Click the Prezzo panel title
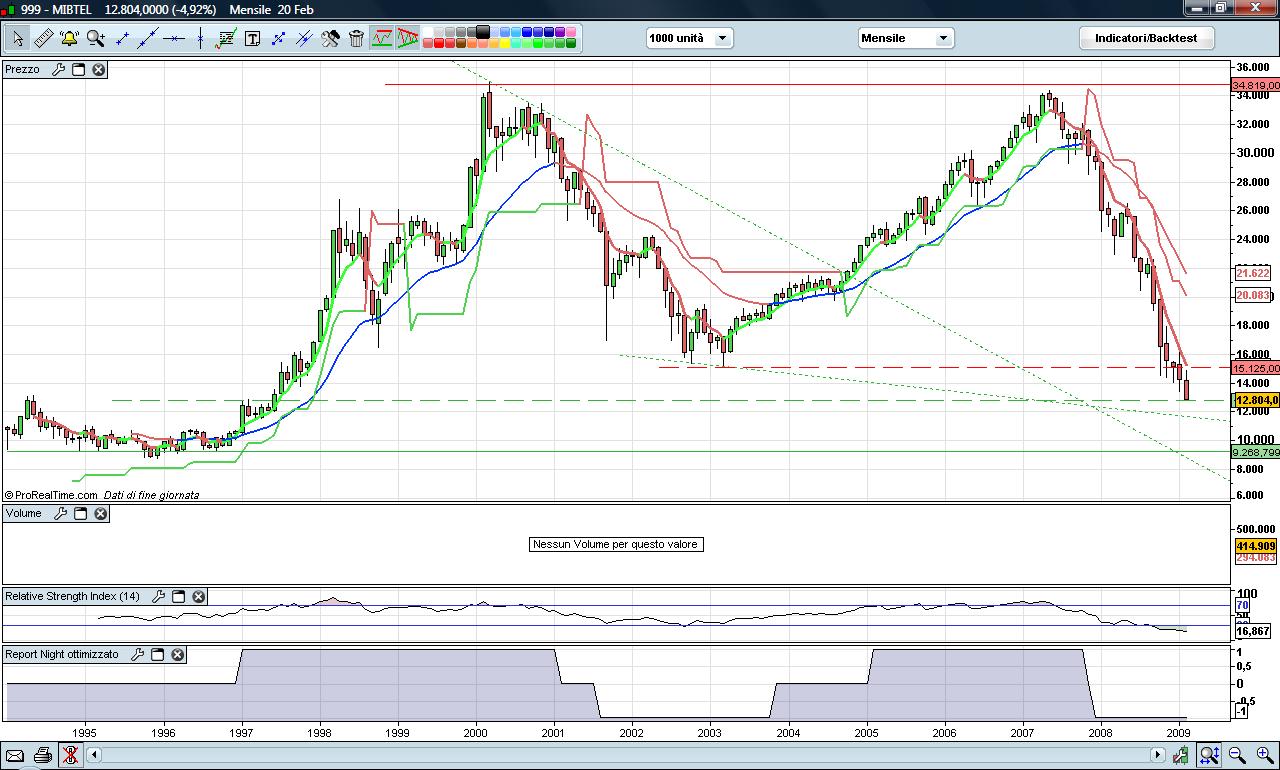1280x770 pixels. [x=22, y=70]
